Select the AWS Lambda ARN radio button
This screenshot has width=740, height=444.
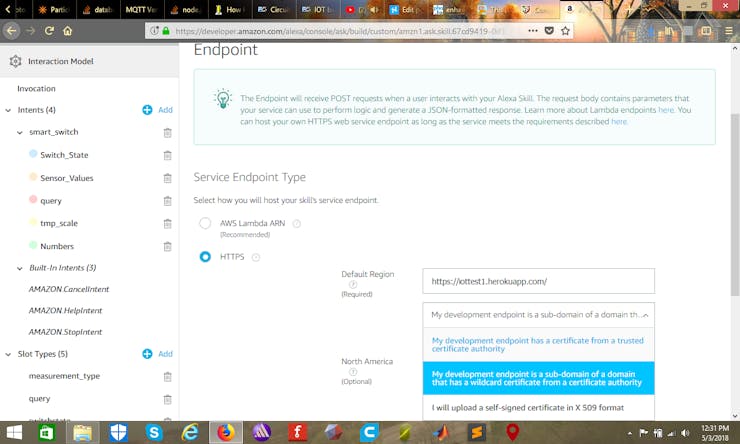pos(205,223)
